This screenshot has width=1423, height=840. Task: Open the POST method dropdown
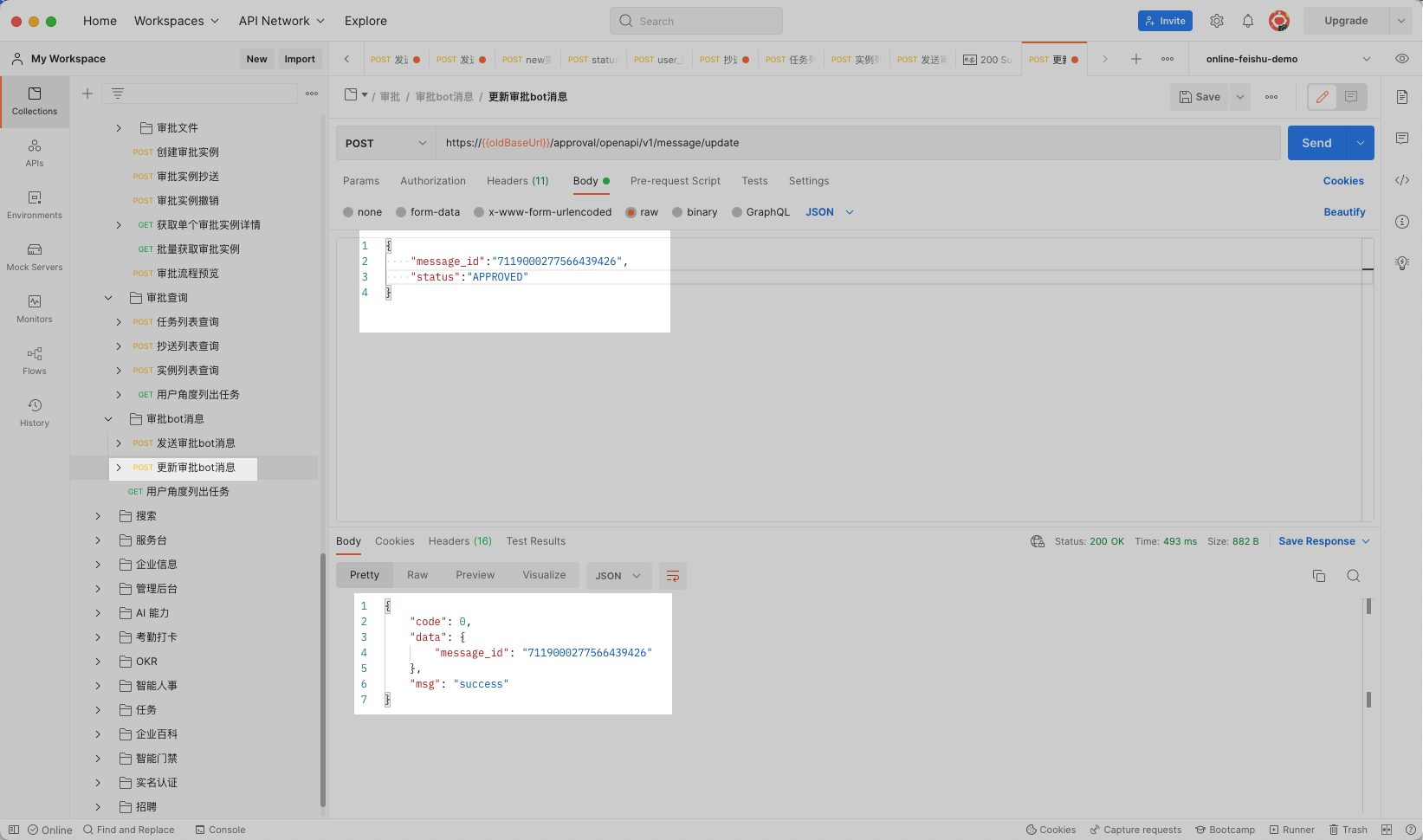(x=385, y=142)
